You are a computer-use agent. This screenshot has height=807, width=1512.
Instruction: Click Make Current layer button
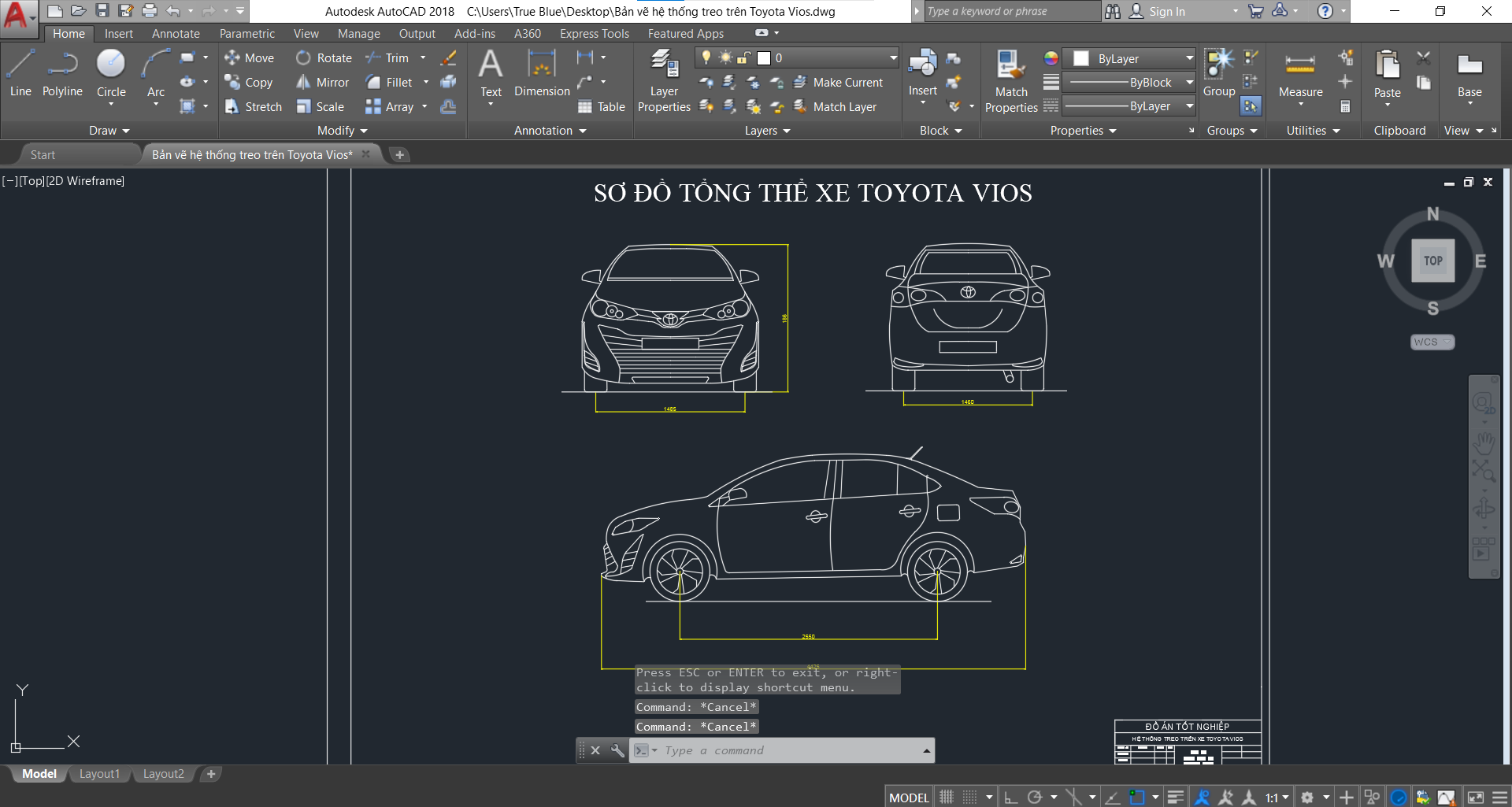click(x=838, y=82)
